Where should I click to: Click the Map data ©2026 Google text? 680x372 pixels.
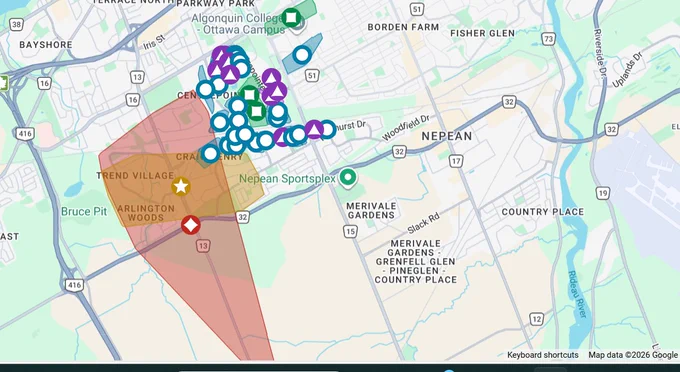pos(633,355)
